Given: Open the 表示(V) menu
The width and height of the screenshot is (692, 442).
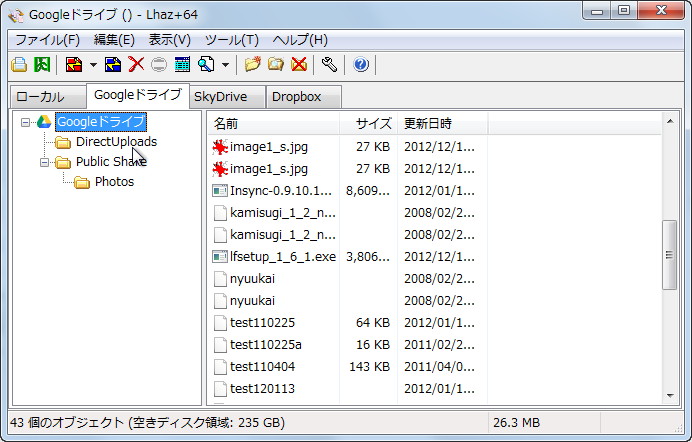Looking at the screenshot, I should pos(169,40).
